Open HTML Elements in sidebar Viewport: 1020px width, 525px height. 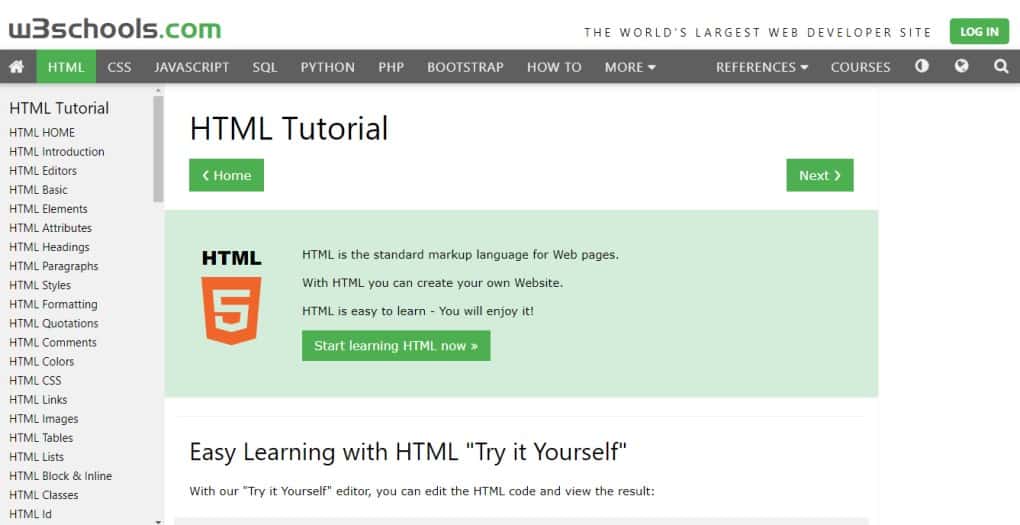48,208
